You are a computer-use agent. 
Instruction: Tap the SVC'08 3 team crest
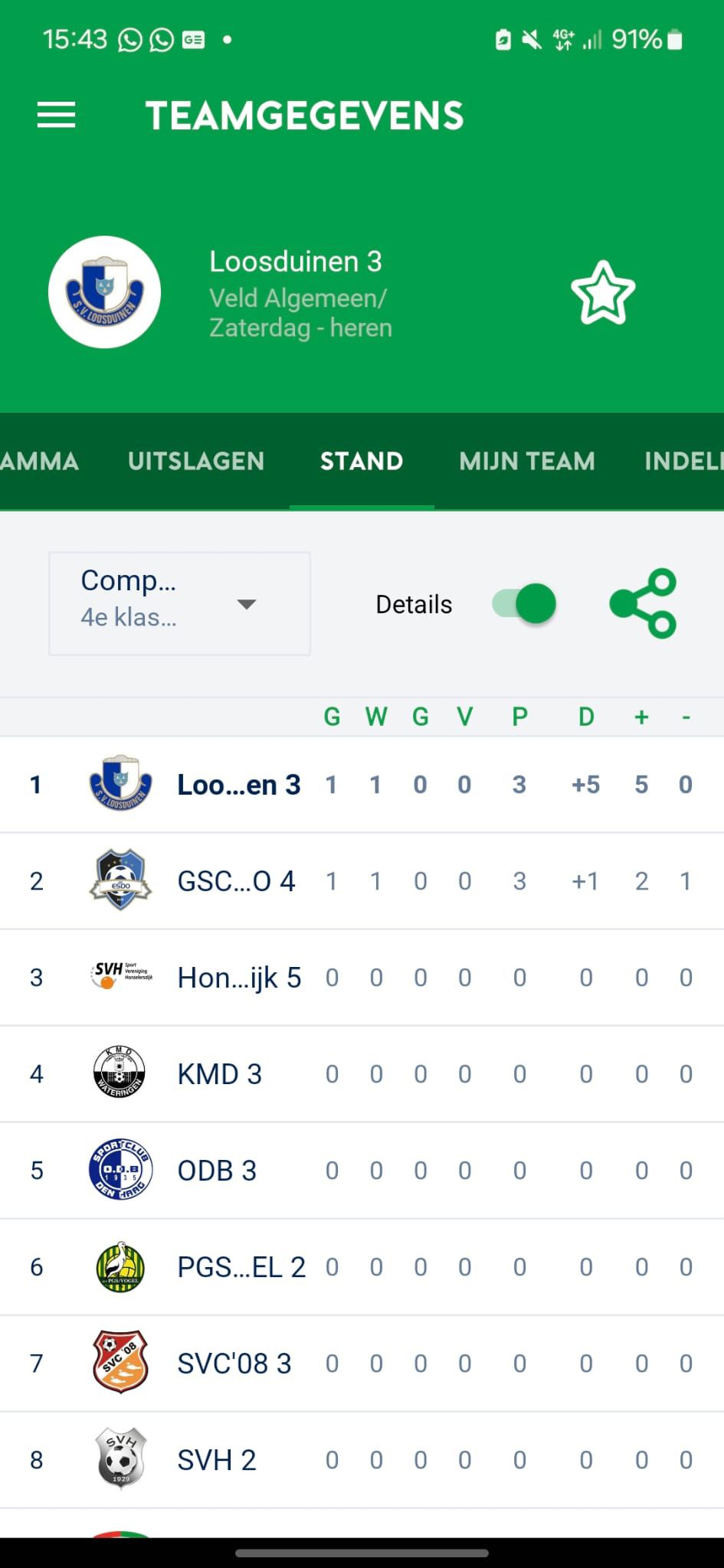120,1363
